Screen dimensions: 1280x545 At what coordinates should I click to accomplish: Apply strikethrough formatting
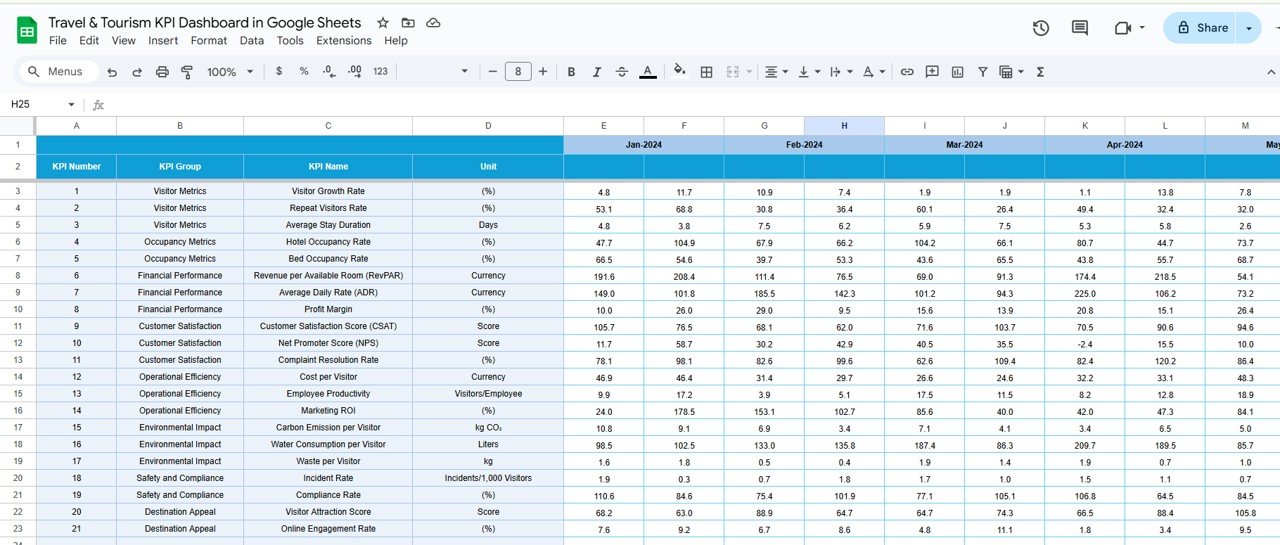click(x=622, y=72)
